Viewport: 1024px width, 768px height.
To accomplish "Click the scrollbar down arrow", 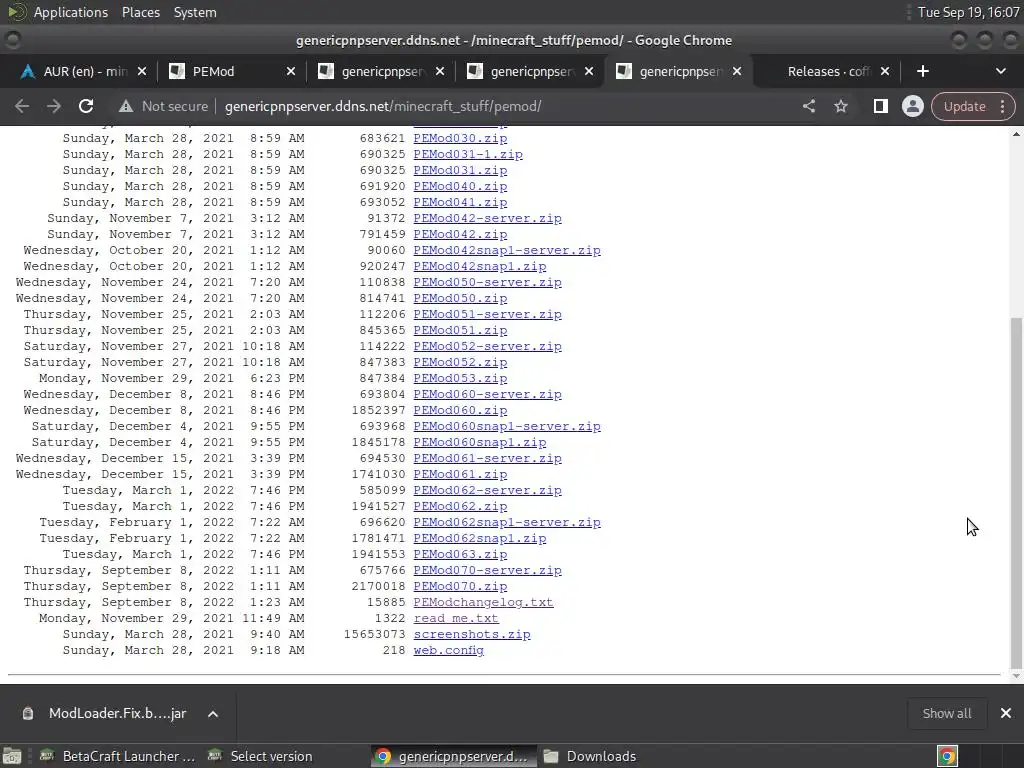I will (1016, 677).
